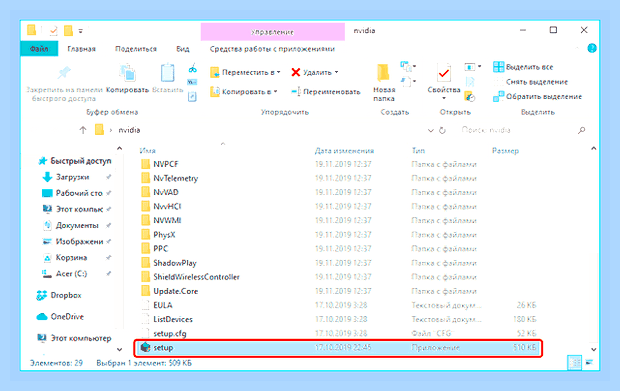Open the ribbon help question icon
Screen dimensions: 620x391
click(x=592, y=48)
